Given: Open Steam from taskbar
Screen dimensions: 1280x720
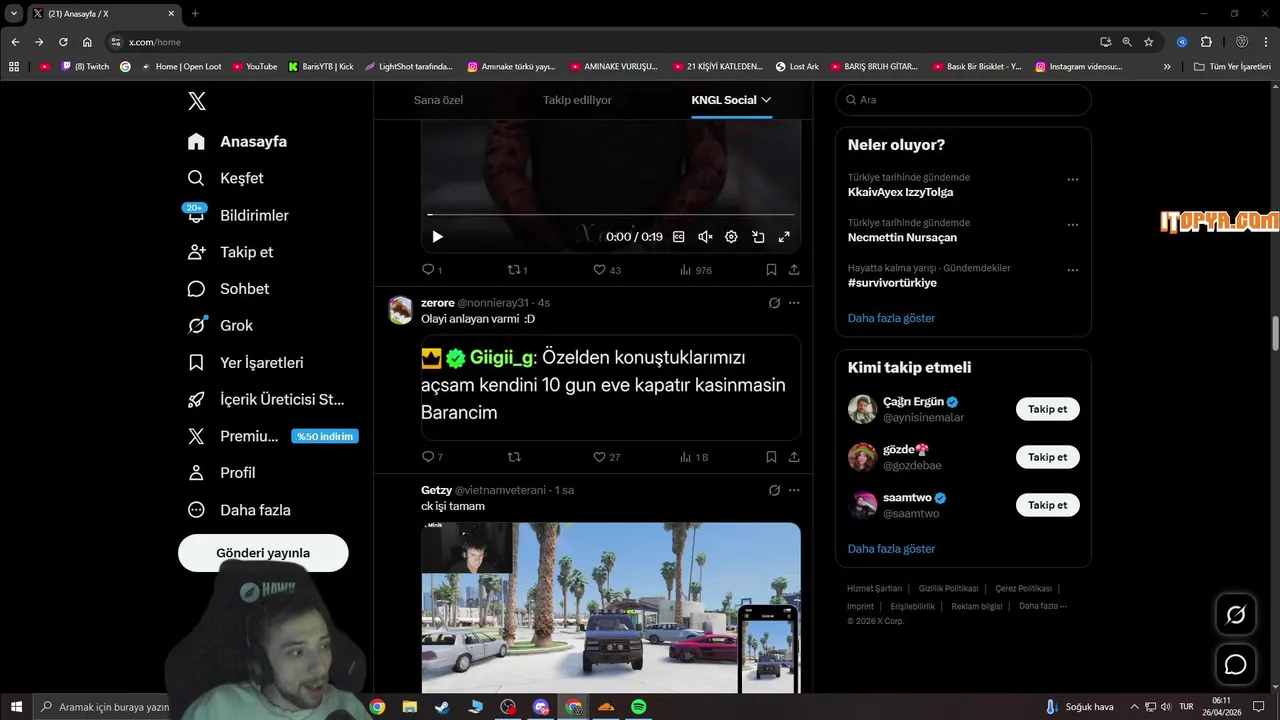Looking at the screenshot, I should point(442,707).
